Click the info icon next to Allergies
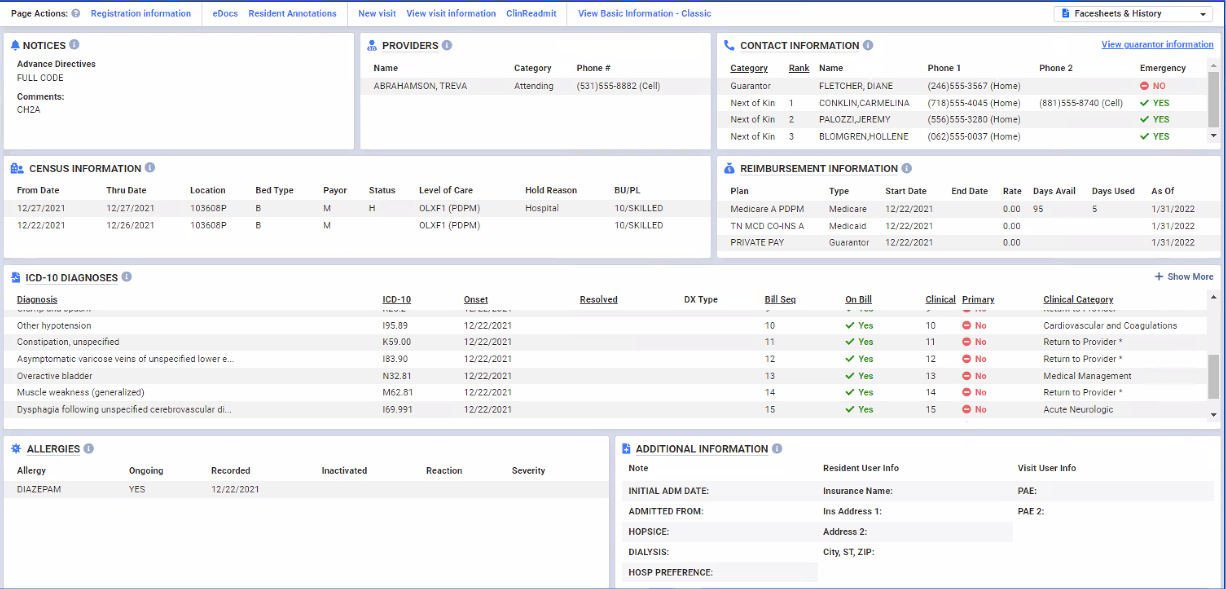Viewport: 1226px width, 589px height. tap(89, 449)
